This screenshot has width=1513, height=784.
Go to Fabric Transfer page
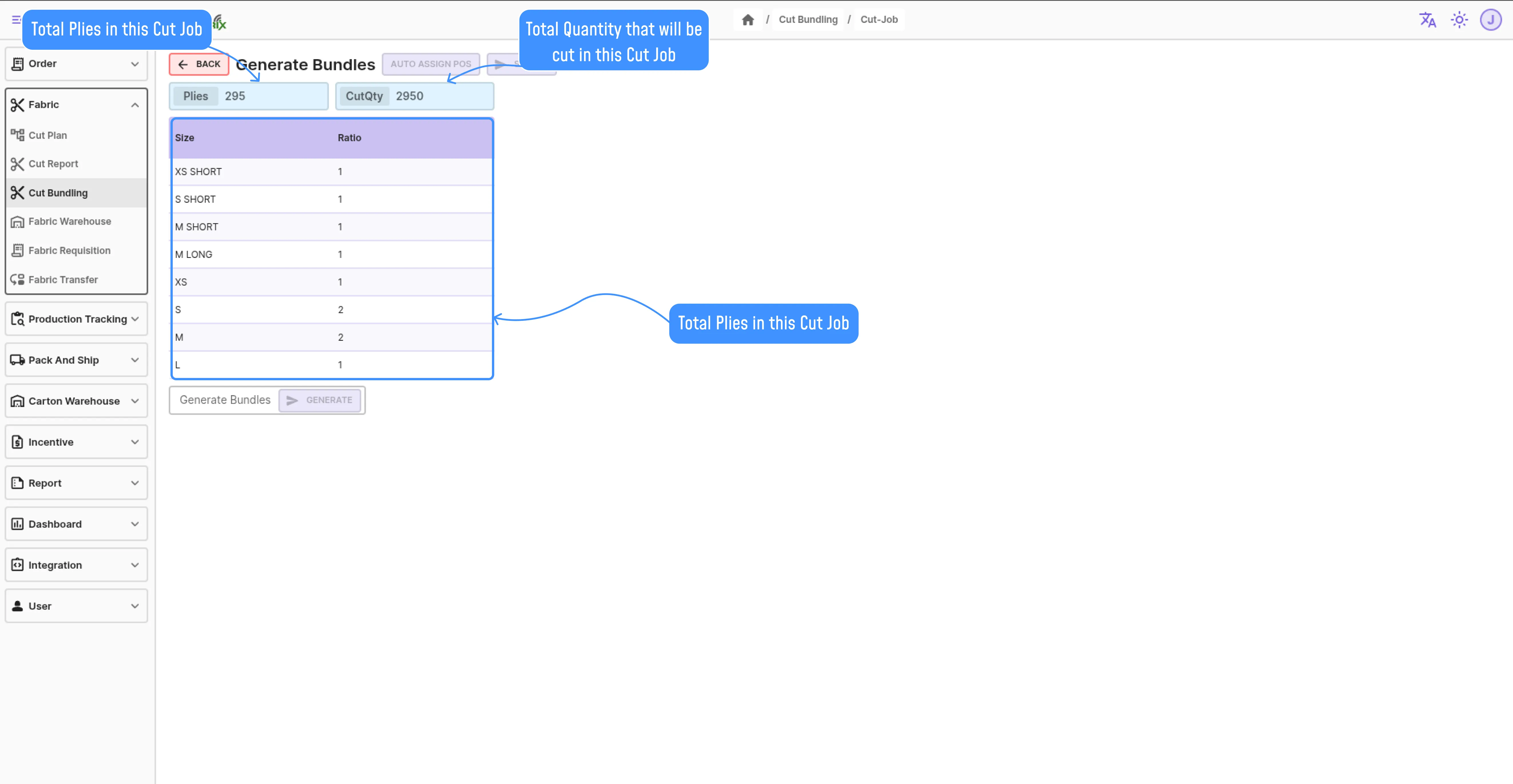[63, 280]
